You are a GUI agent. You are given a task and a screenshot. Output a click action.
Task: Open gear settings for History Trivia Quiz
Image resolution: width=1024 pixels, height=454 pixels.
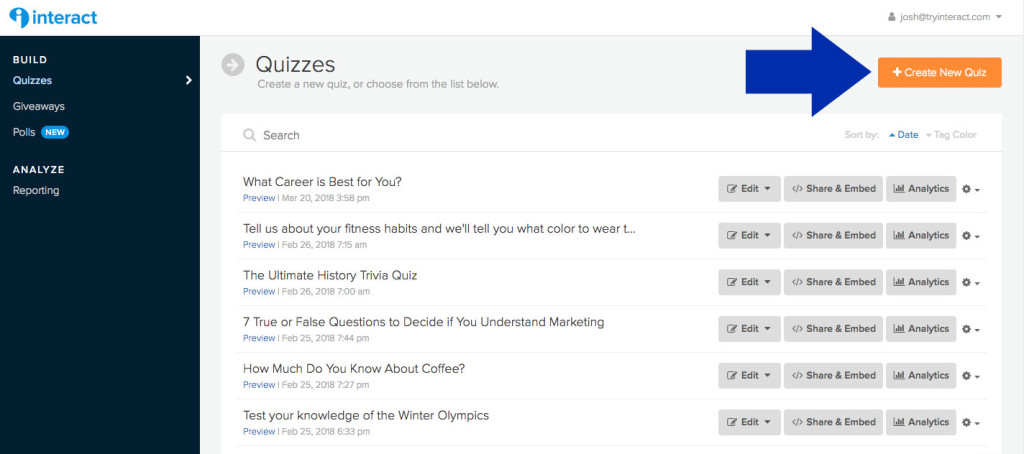coord(971,283)
